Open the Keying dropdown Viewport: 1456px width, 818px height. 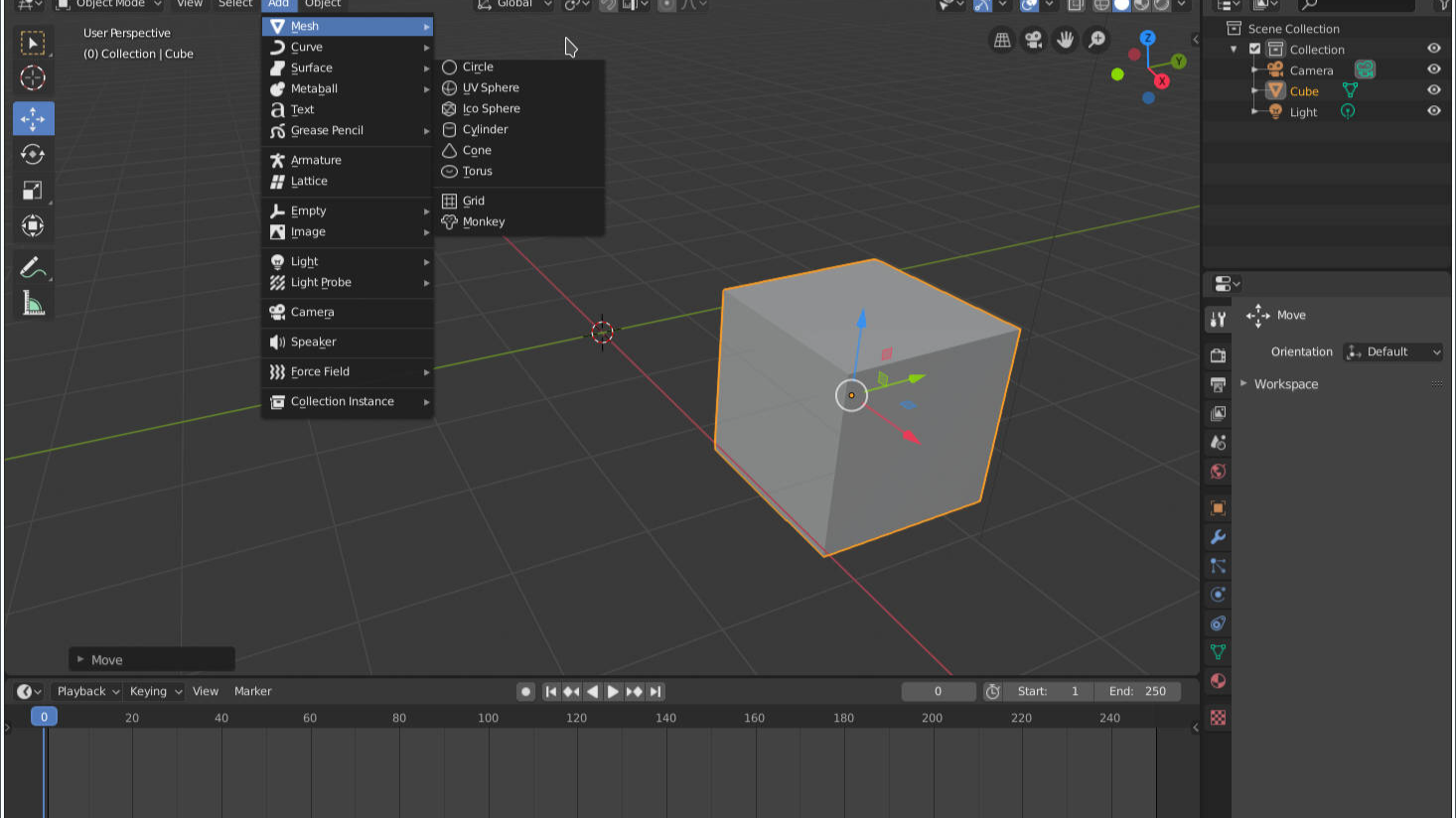[156, 691]
